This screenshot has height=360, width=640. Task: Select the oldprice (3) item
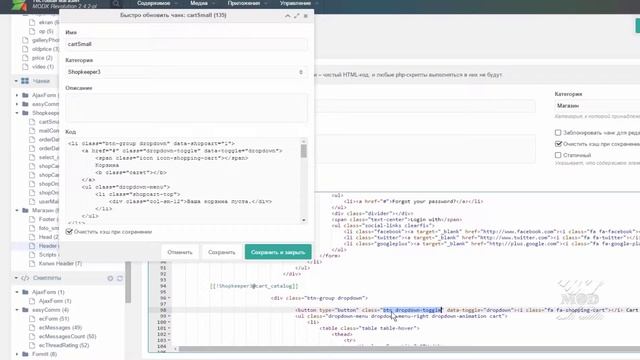click(x=45, y=49)
